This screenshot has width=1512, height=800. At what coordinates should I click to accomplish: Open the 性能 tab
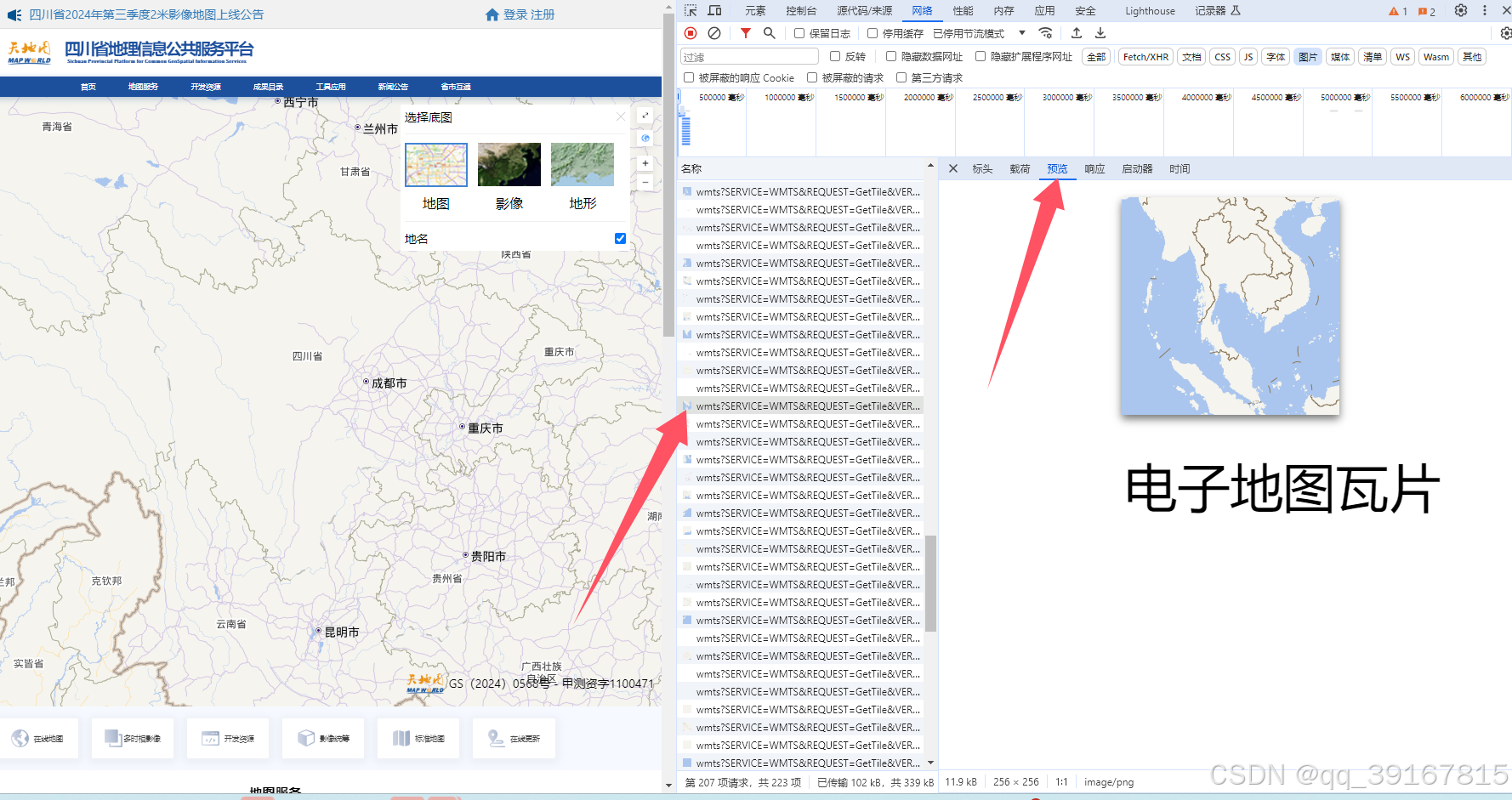(963, 10)
